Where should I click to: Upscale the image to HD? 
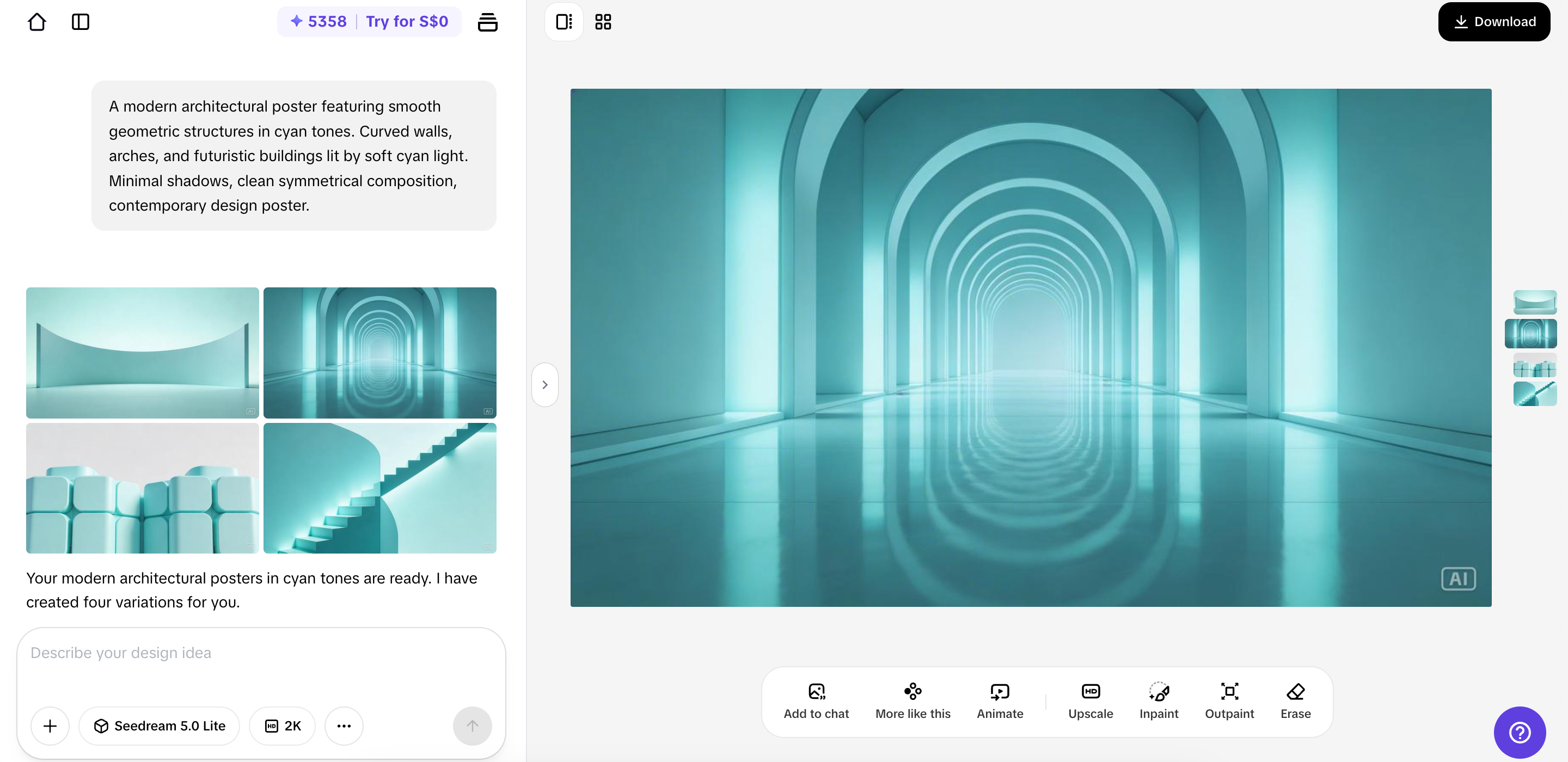[1090, 700]
